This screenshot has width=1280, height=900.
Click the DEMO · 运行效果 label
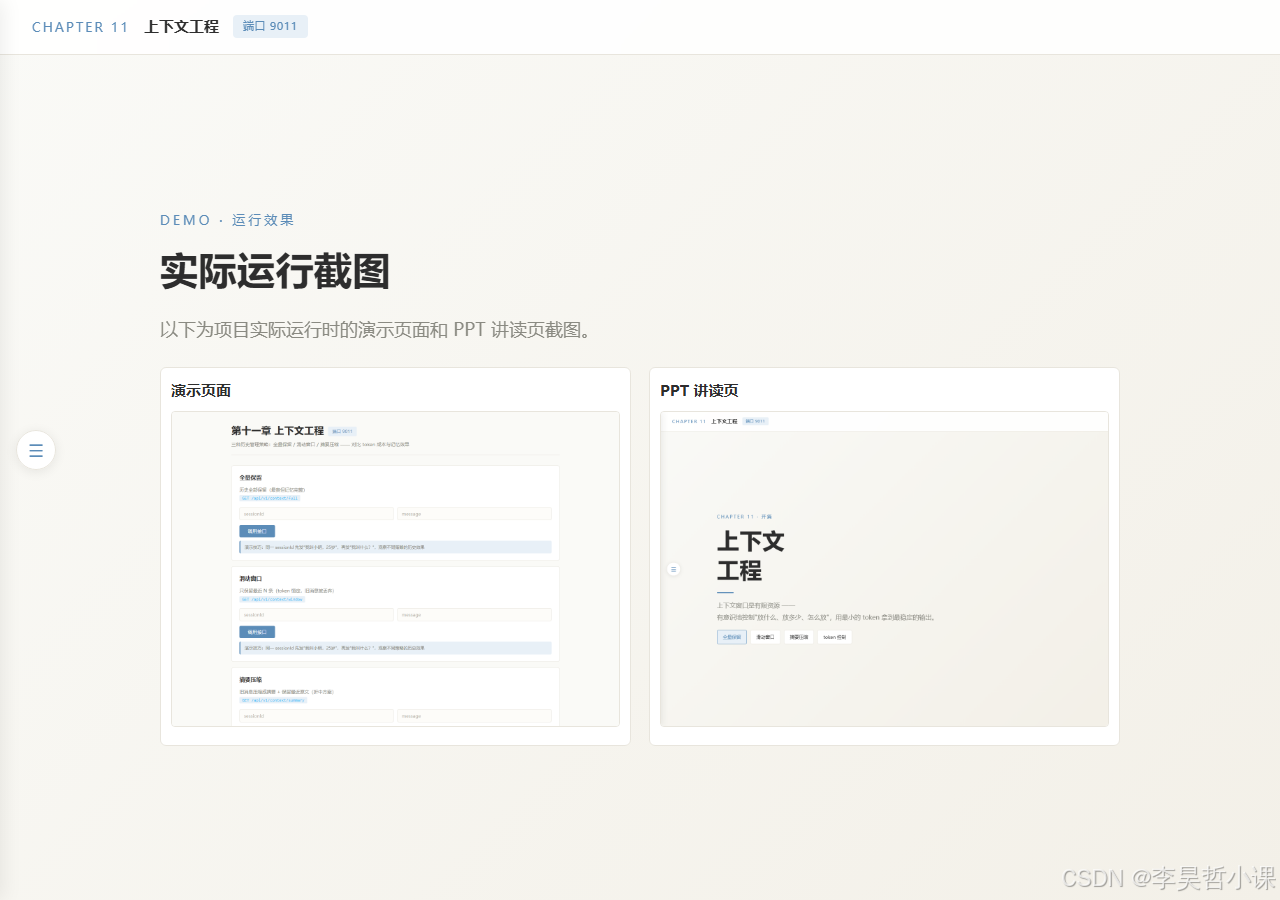coord(227,220)
